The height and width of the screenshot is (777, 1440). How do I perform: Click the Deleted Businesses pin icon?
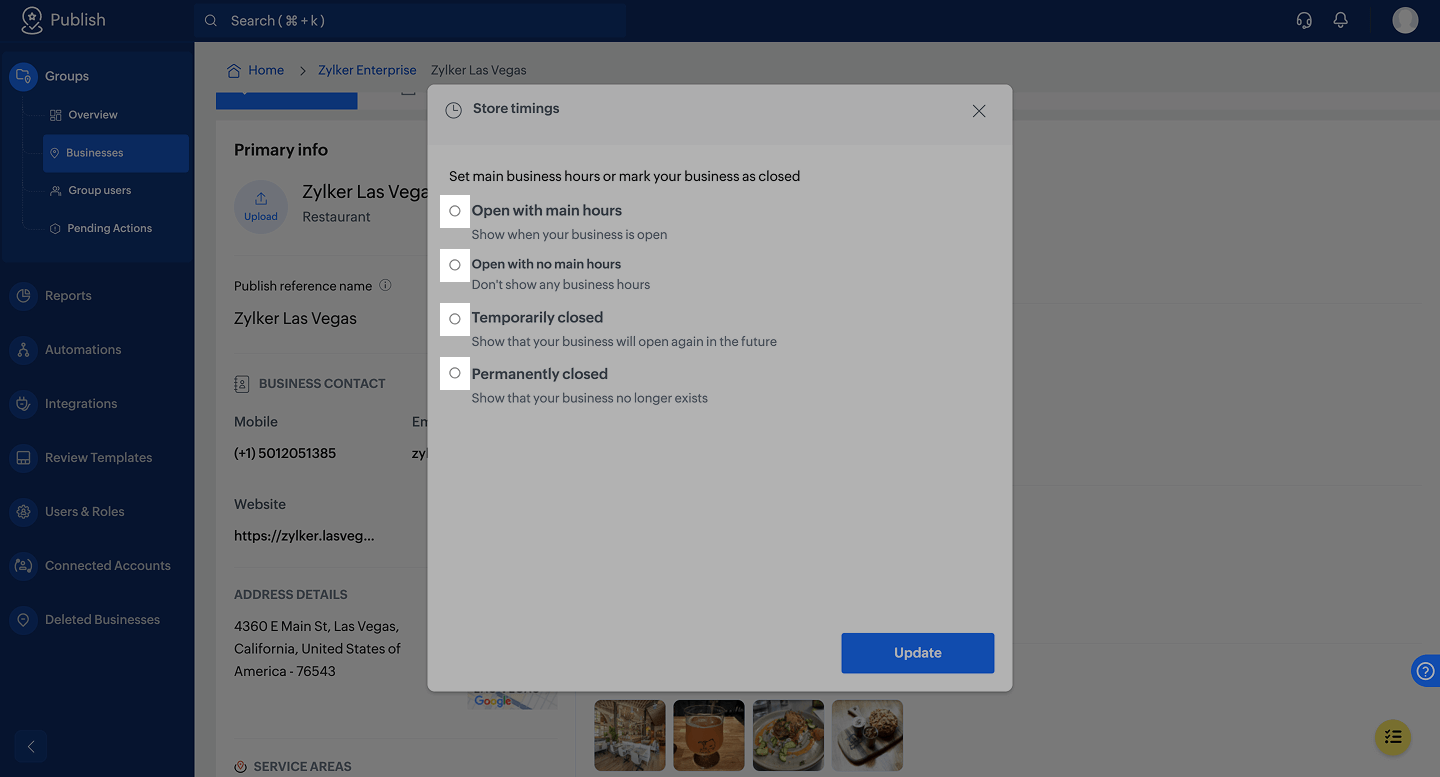(23, 620)
